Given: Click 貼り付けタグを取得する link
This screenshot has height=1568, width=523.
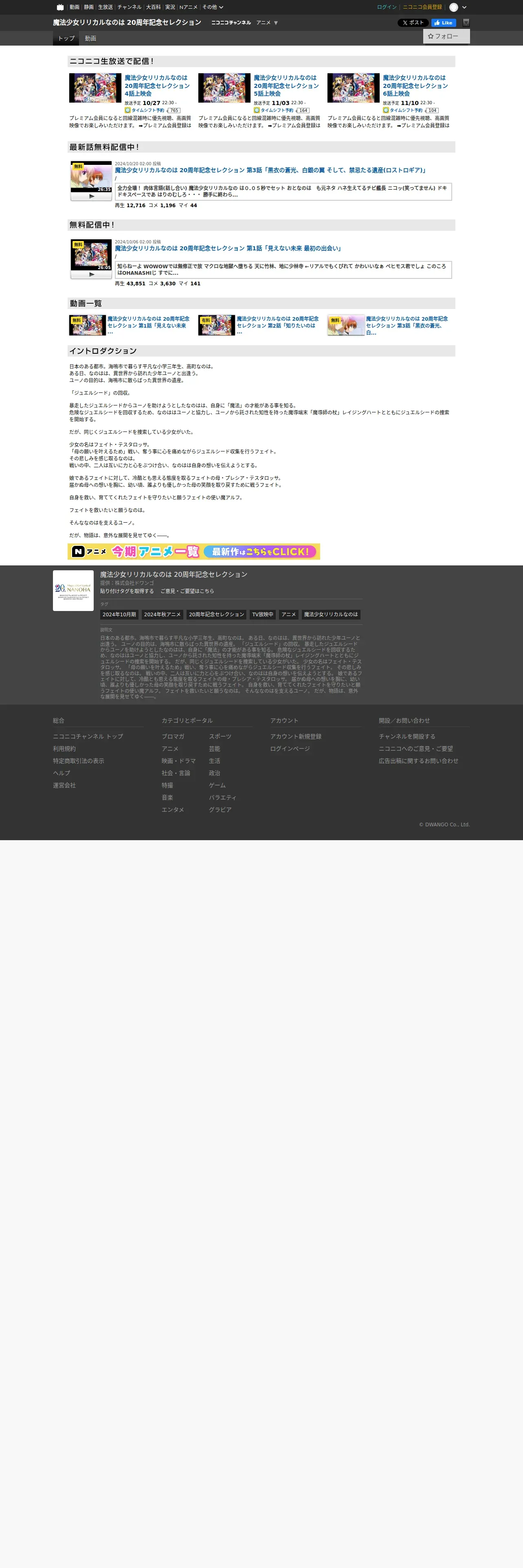Looking at the screenshot, I should pyautogui.click(x=127, y=591).
